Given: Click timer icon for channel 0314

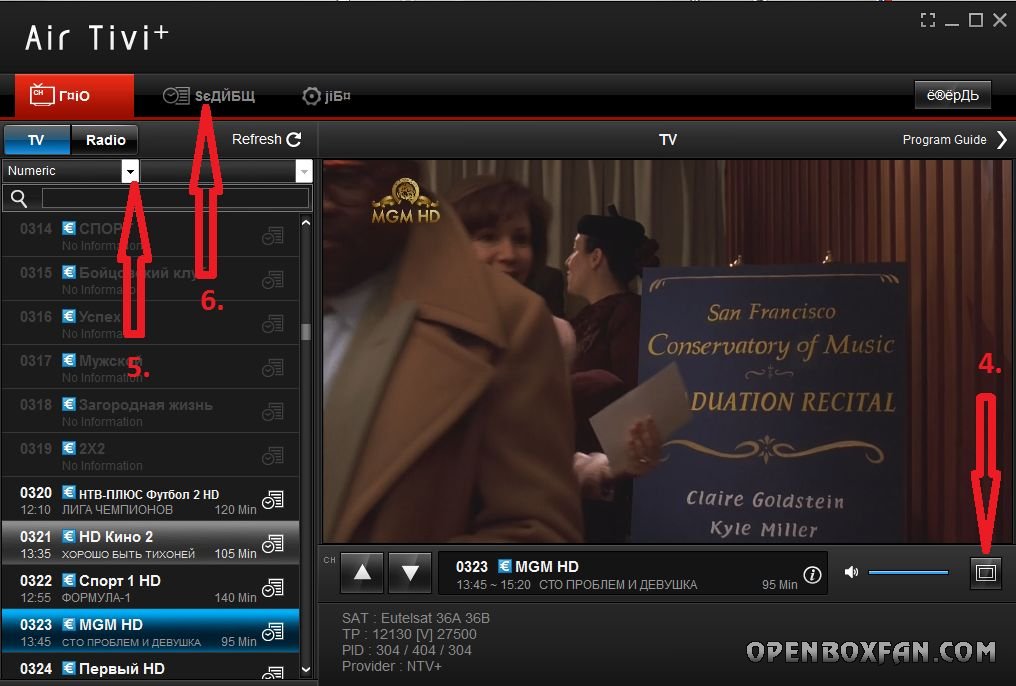Looking at the screenshot, I should point(273,236).
